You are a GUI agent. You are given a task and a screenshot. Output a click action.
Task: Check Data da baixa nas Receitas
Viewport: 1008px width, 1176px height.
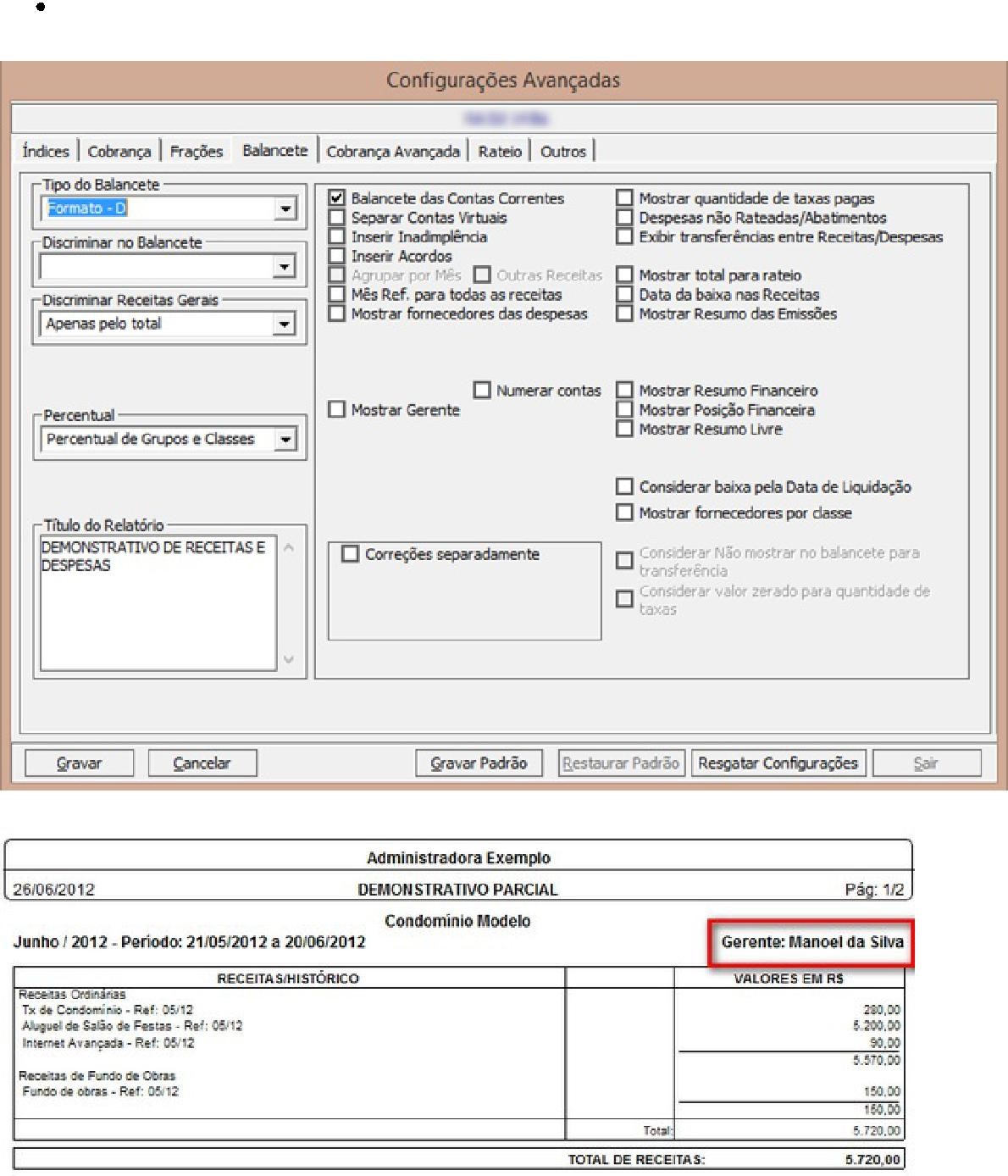[624, 294]
